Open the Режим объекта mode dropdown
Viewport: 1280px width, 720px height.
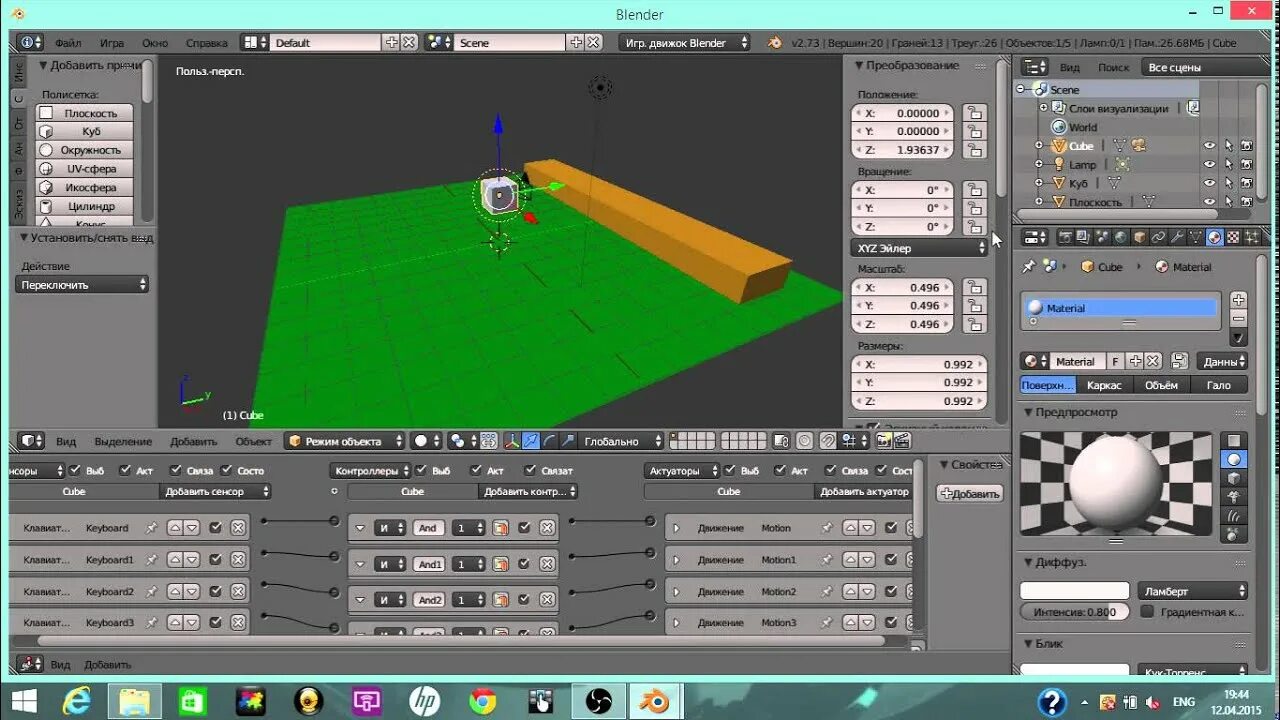point(343,440)
